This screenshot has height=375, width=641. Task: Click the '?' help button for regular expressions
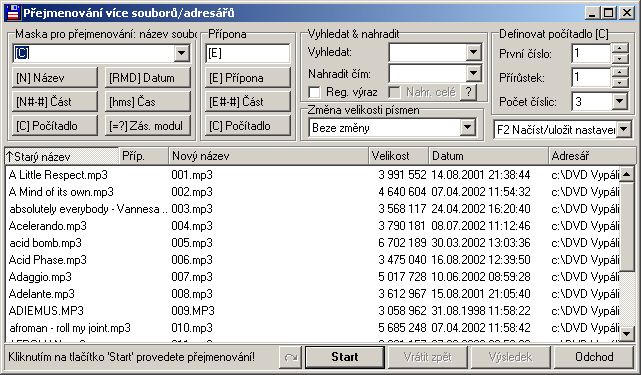[468, 92]
